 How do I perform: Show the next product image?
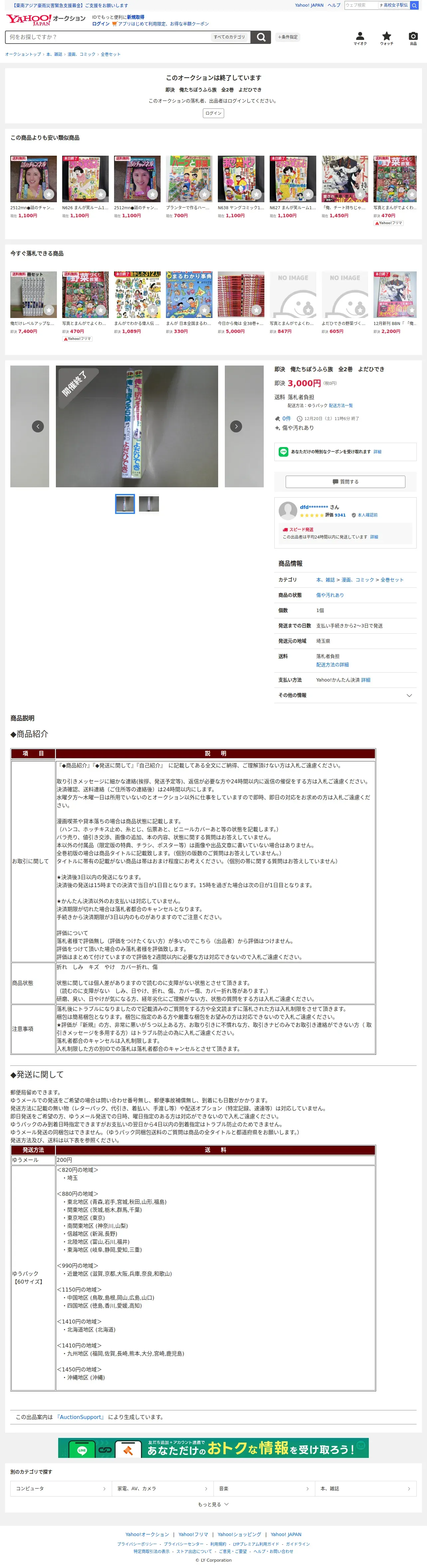click(x=236, y=426)
